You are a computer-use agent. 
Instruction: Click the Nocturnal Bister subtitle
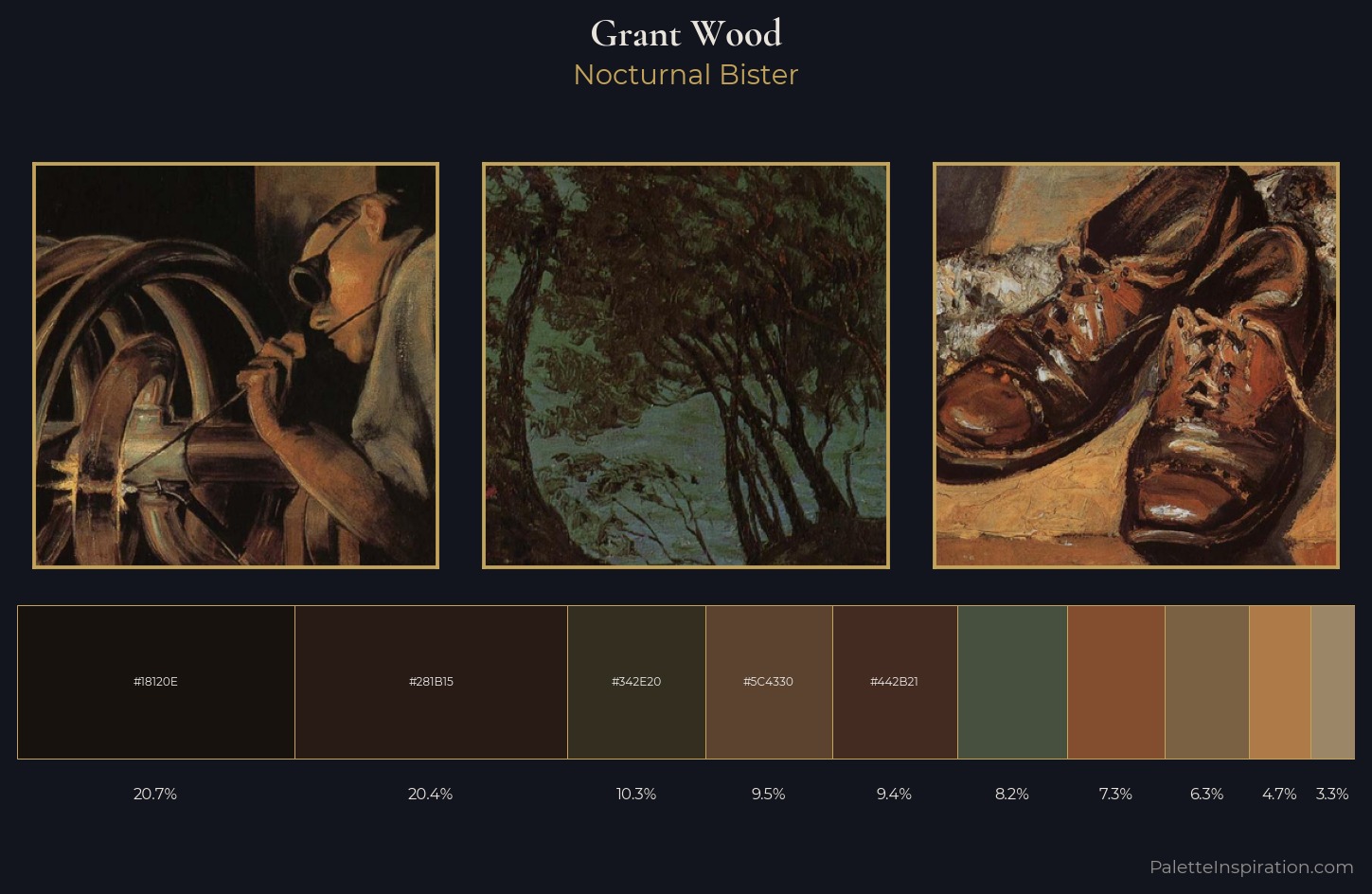[686, 75]
